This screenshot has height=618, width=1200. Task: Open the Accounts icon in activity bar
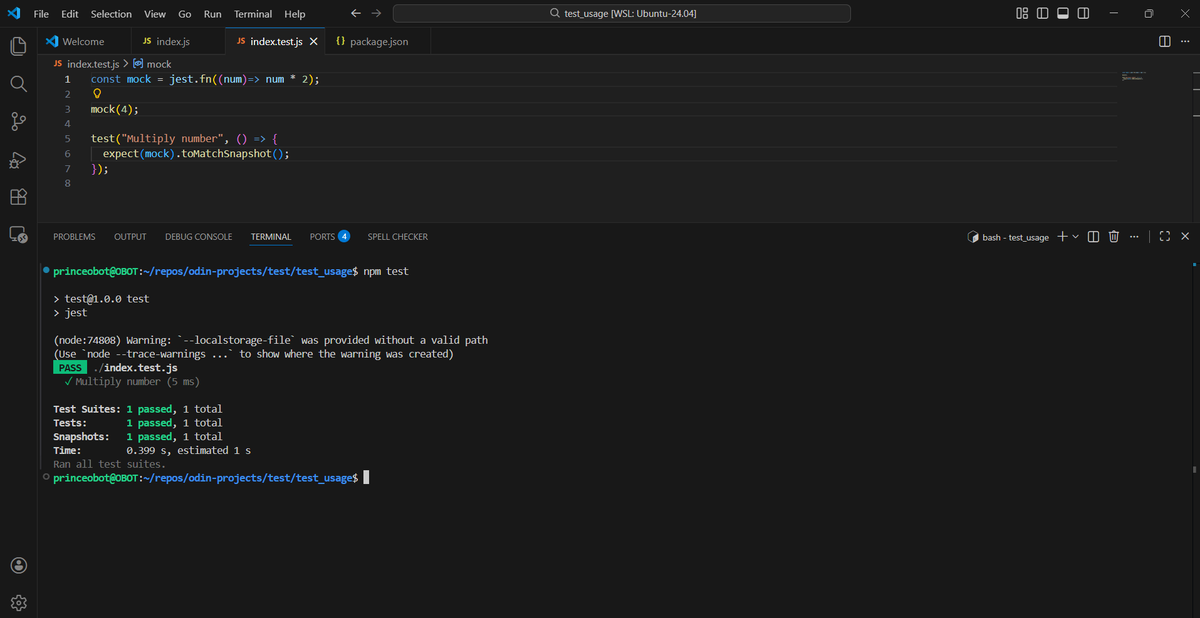[x=18, y=565]
